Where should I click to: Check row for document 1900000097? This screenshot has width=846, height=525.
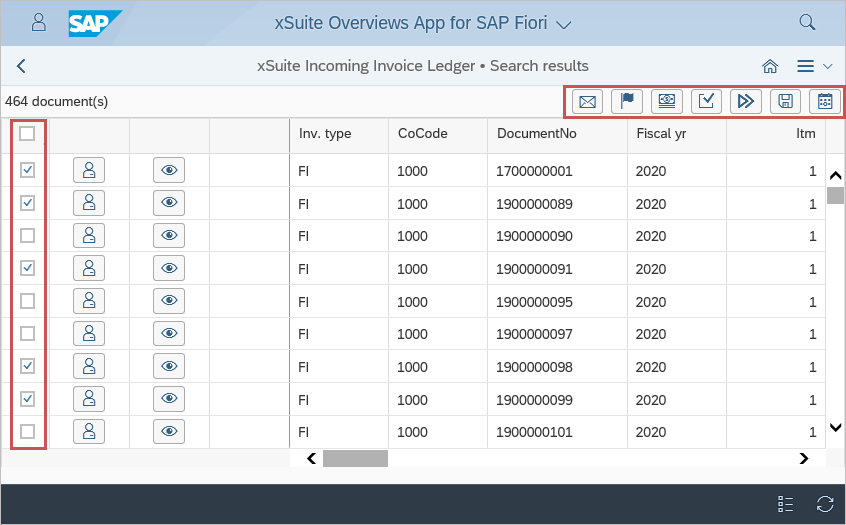[x=27, y=333]
